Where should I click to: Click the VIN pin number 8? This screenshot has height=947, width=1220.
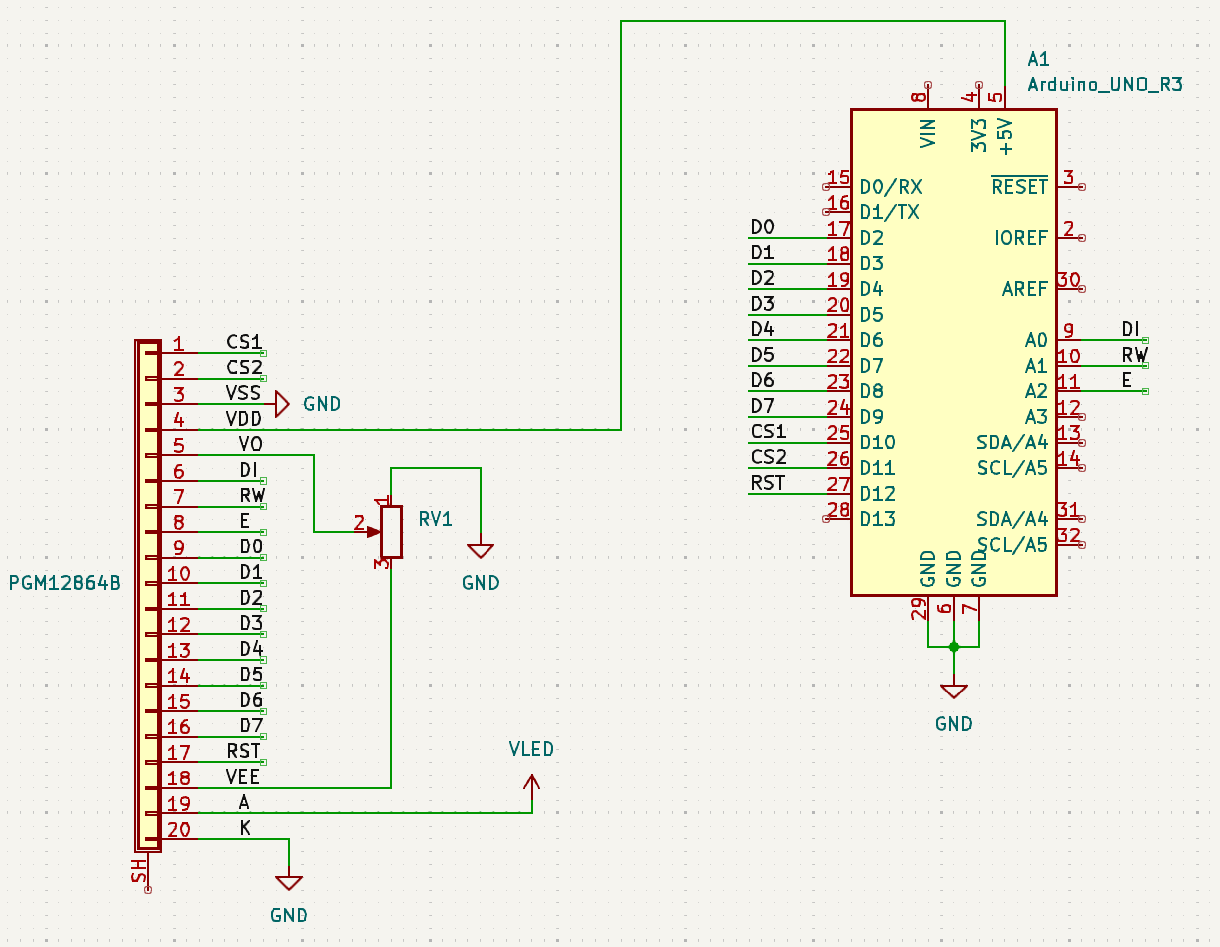tap(919, 97)
